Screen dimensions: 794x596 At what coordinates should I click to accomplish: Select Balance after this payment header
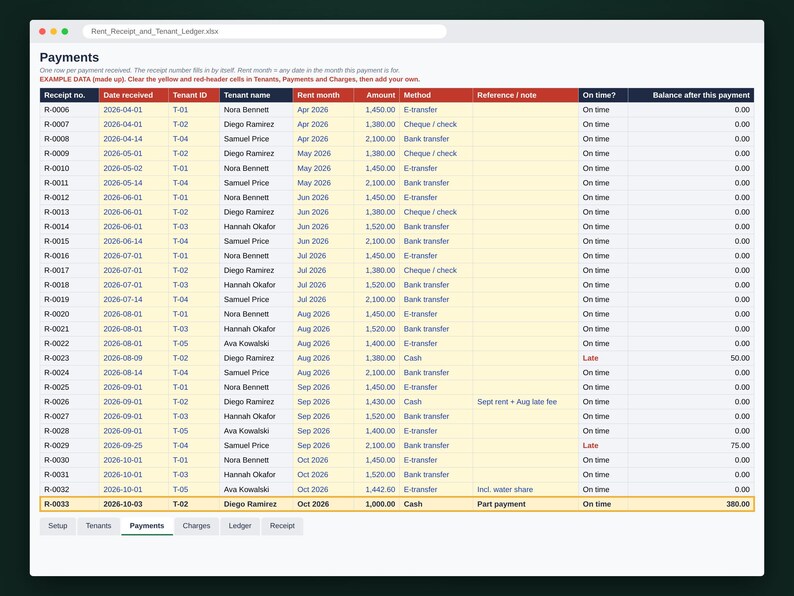(691, 95)
